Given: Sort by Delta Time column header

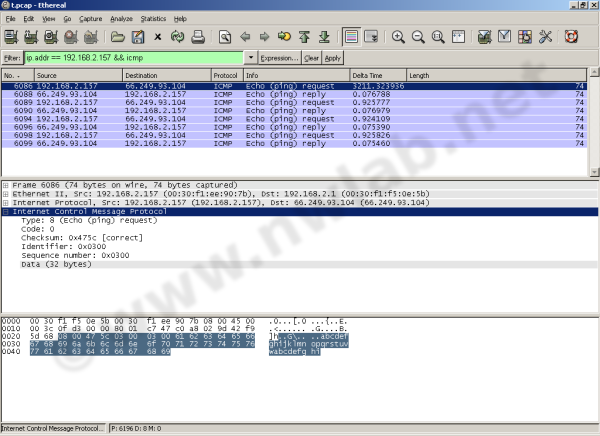Looking at the screenshot, I should click(x=378, y=75).
